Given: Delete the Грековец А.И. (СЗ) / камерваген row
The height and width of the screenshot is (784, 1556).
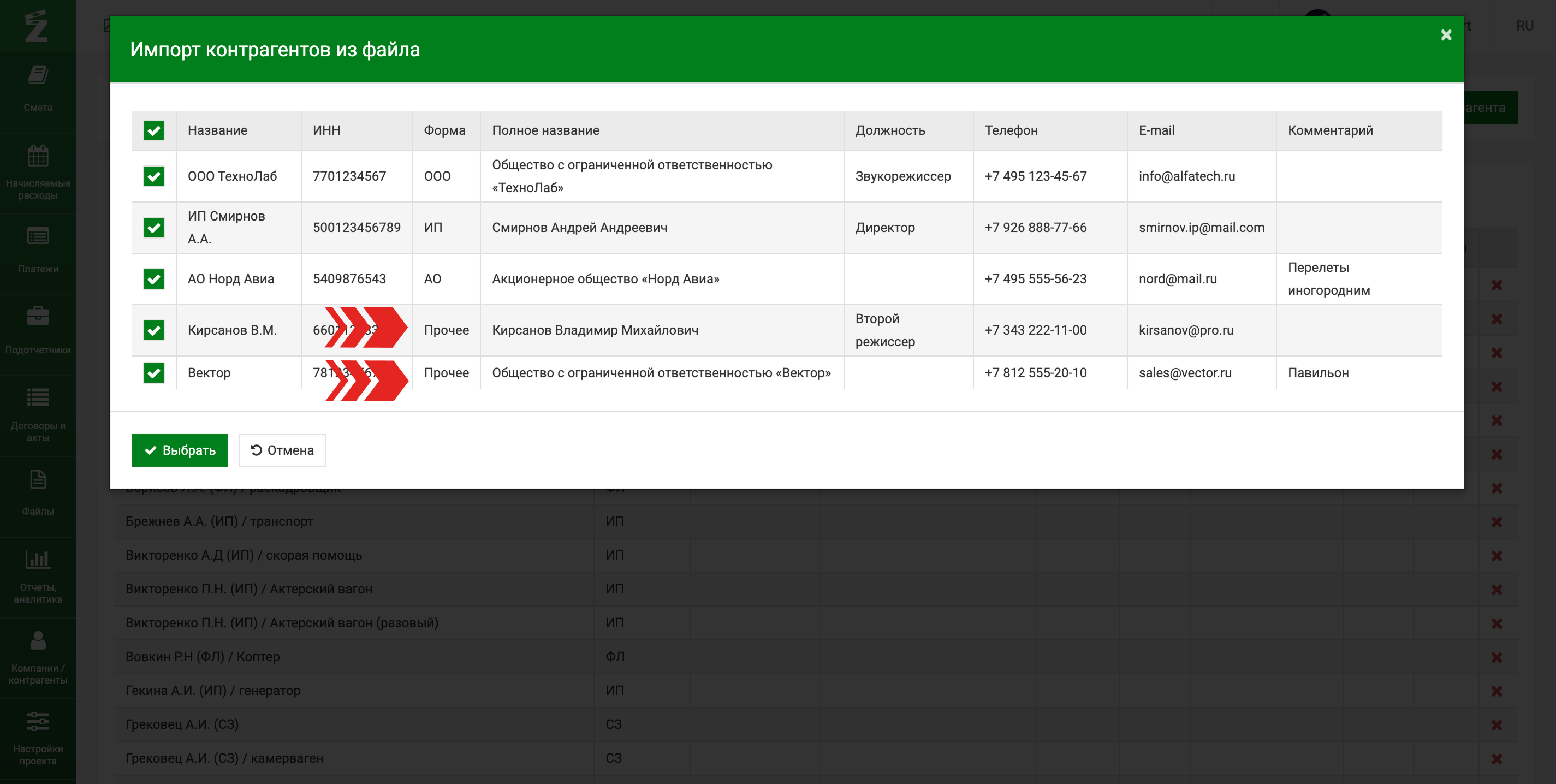Looking at the screenshot, I should (1496, 759).
